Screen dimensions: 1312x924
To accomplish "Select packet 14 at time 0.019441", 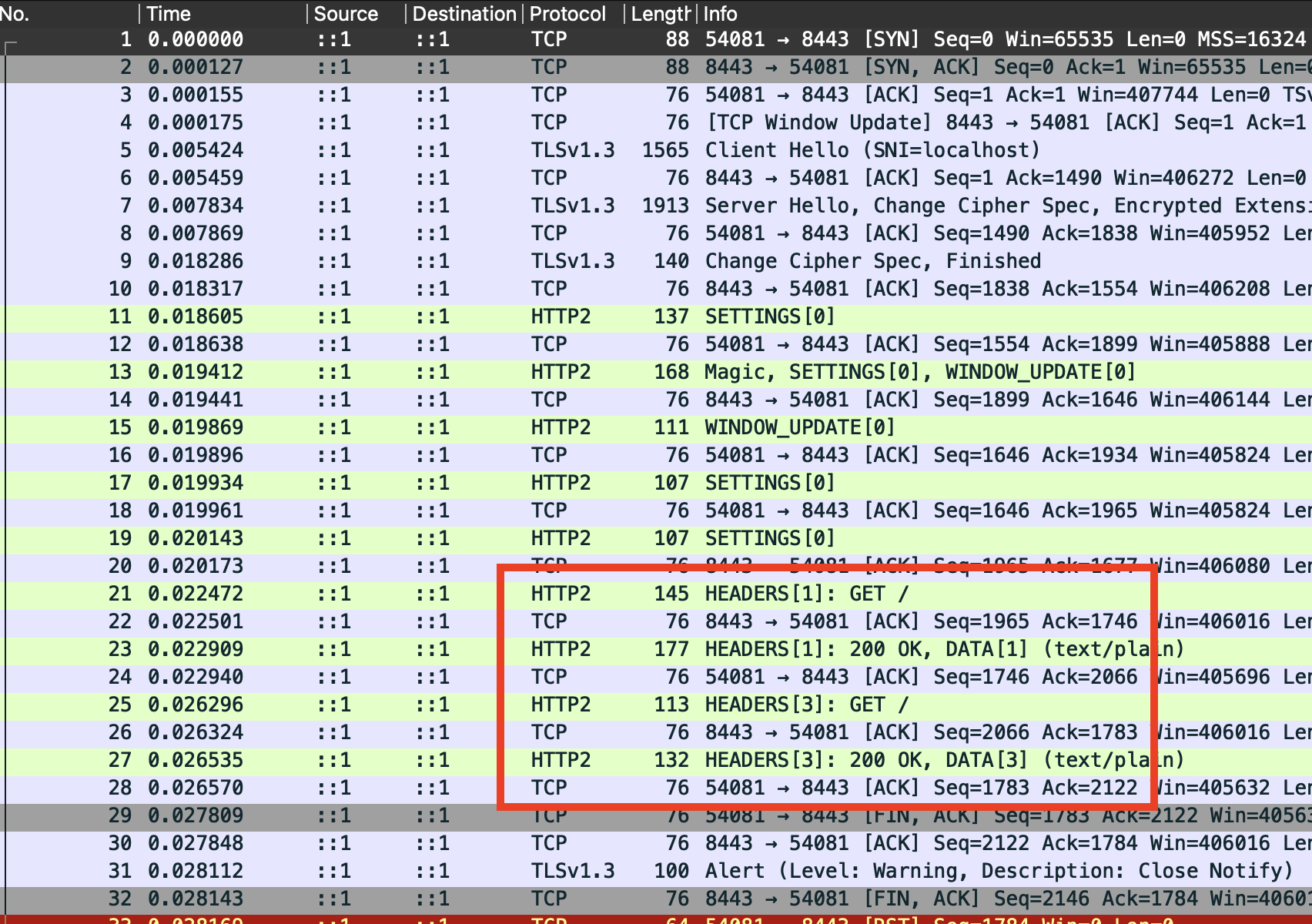I will coord(656,400).
